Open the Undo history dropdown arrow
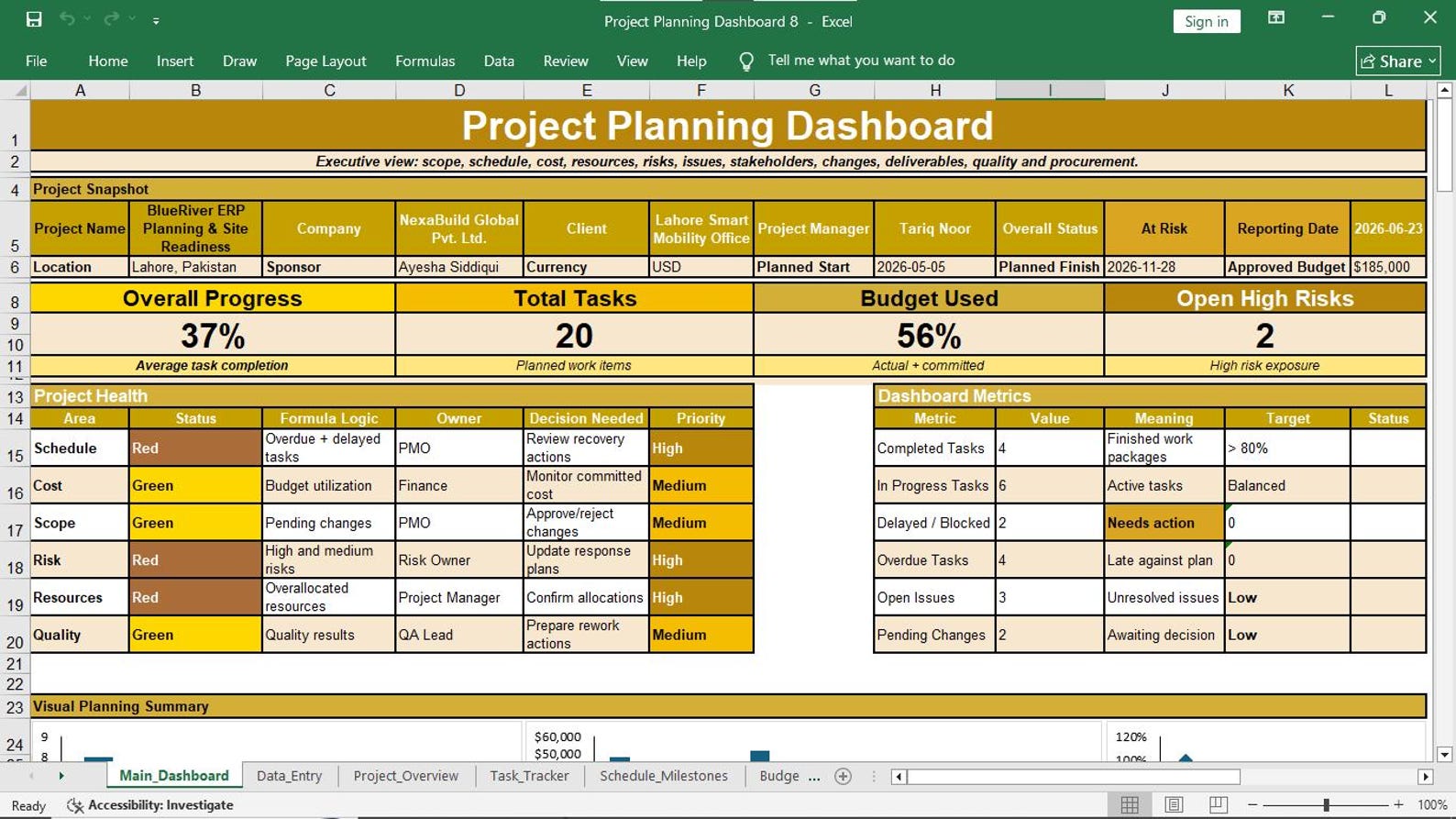 pos(88,19)
